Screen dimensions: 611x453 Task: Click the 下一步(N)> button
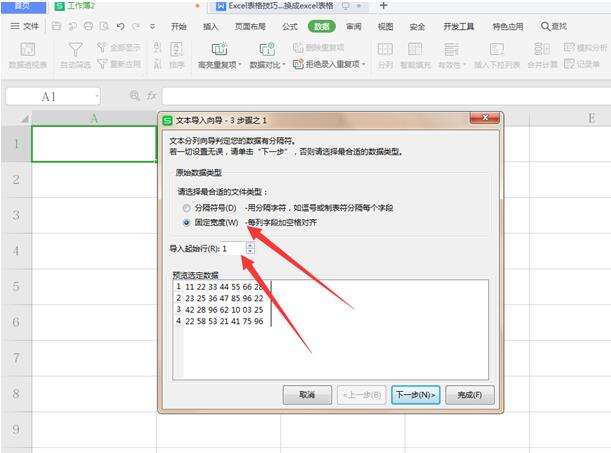tap(415, 395)
